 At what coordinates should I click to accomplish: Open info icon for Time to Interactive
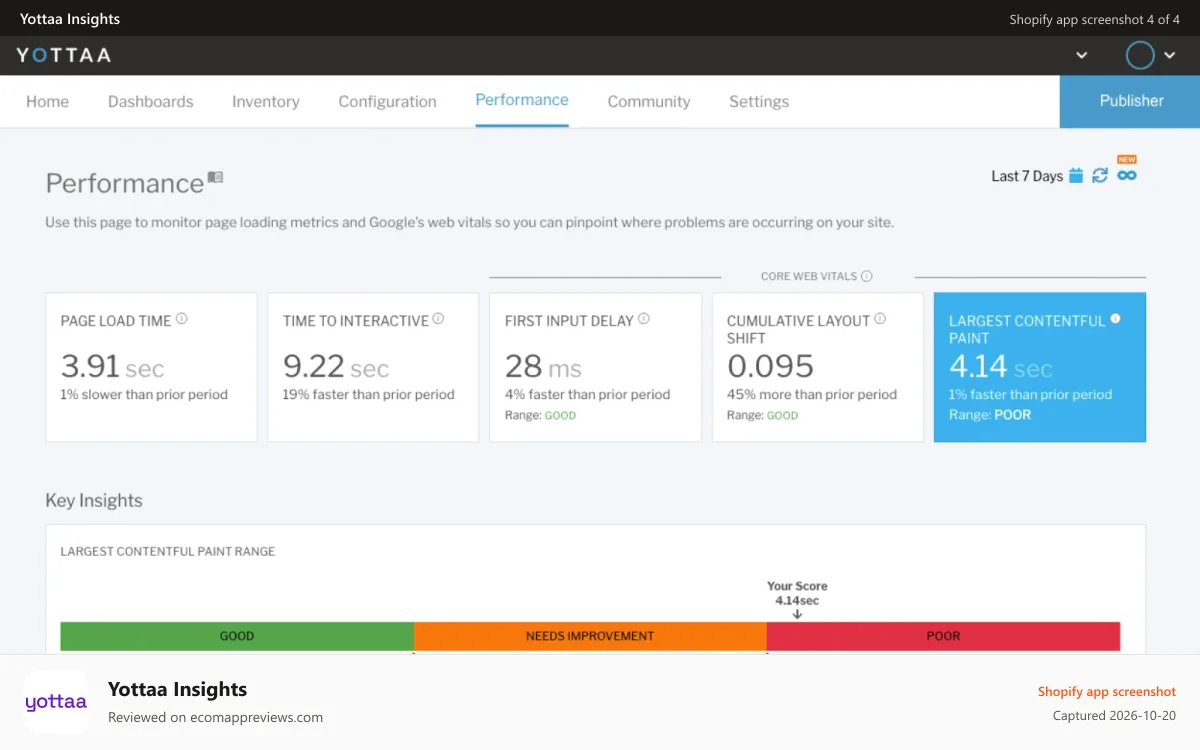pos(438,319)
